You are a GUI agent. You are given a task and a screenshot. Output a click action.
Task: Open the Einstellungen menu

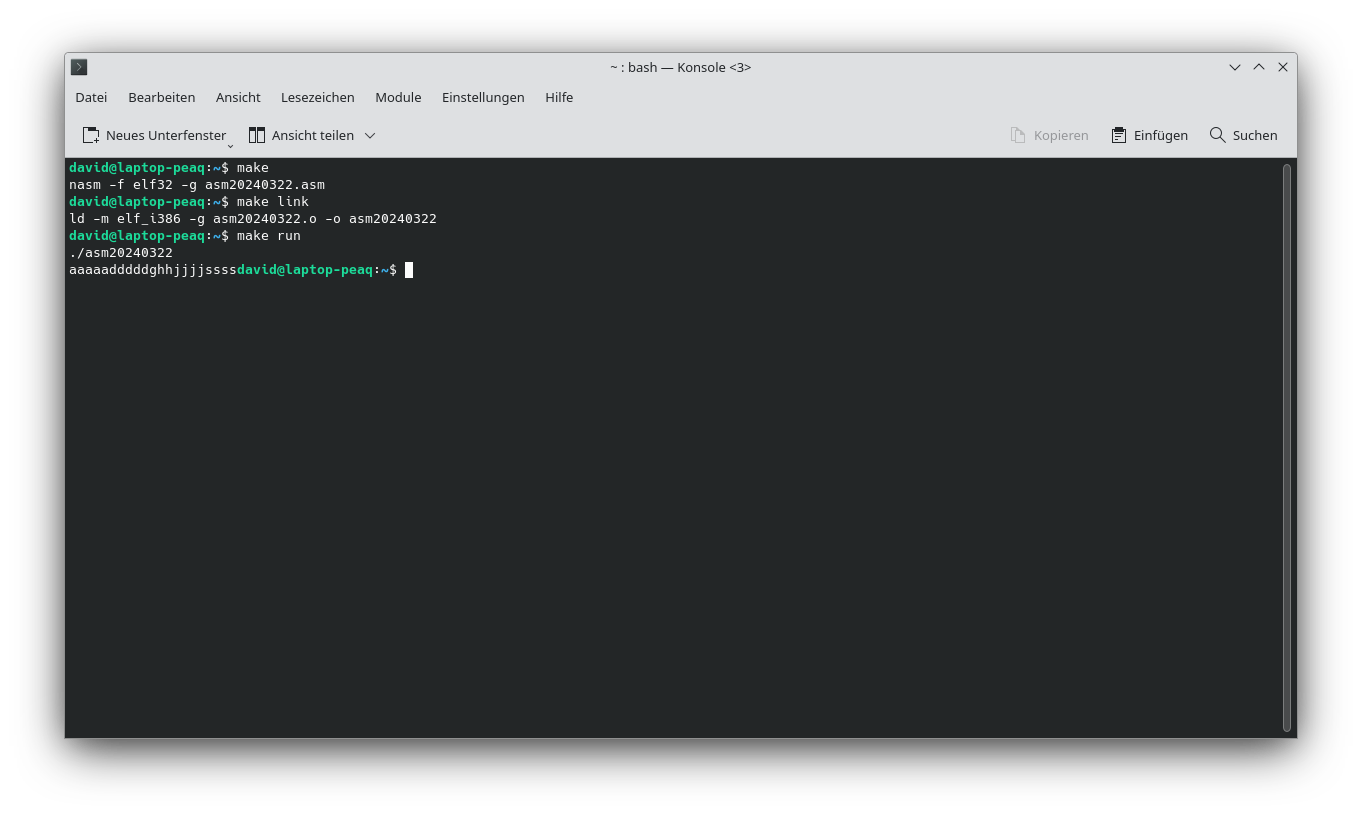click(483, 97)
